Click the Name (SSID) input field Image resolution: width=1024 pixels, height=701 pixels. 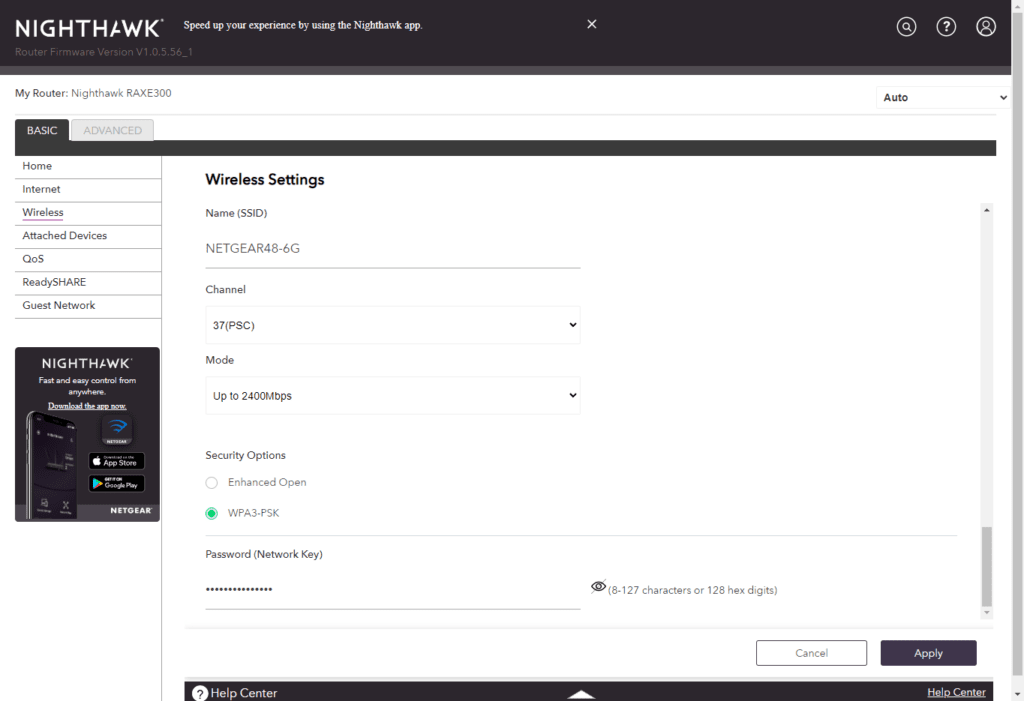click(392, 249)
